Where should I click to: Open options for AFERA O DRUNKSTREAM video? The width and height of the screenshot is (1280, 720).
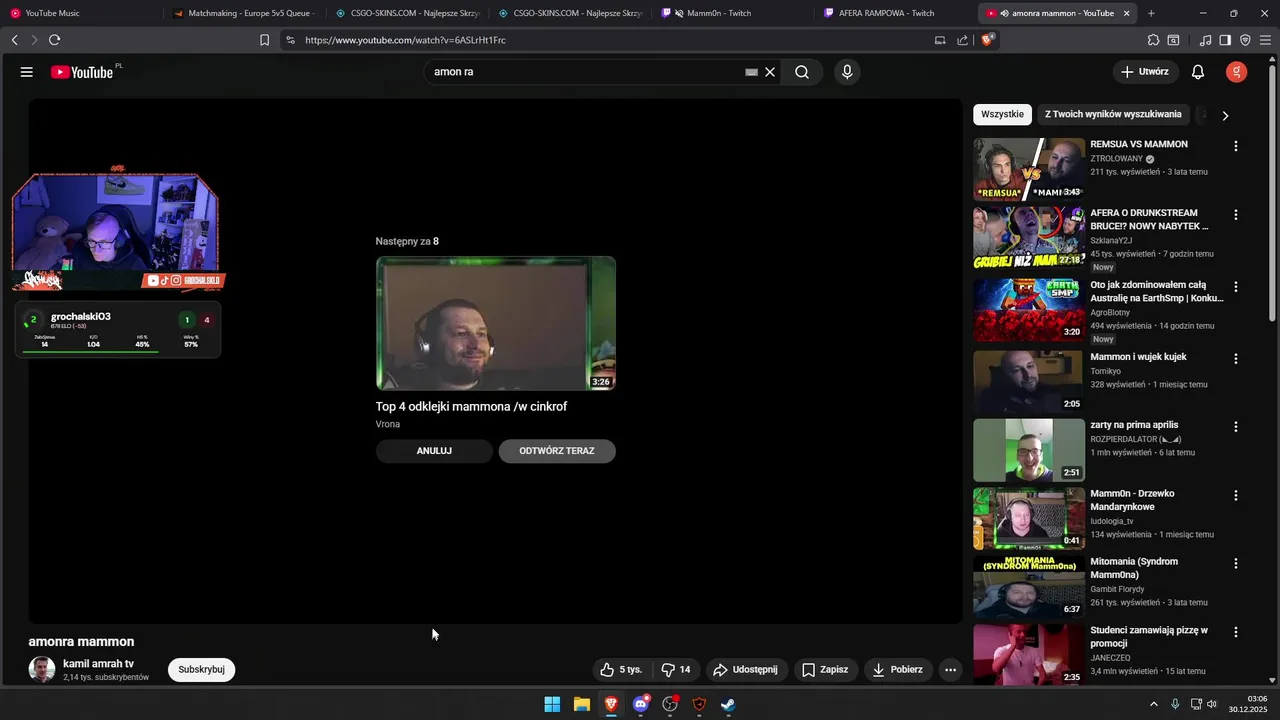click(1235, 214)
